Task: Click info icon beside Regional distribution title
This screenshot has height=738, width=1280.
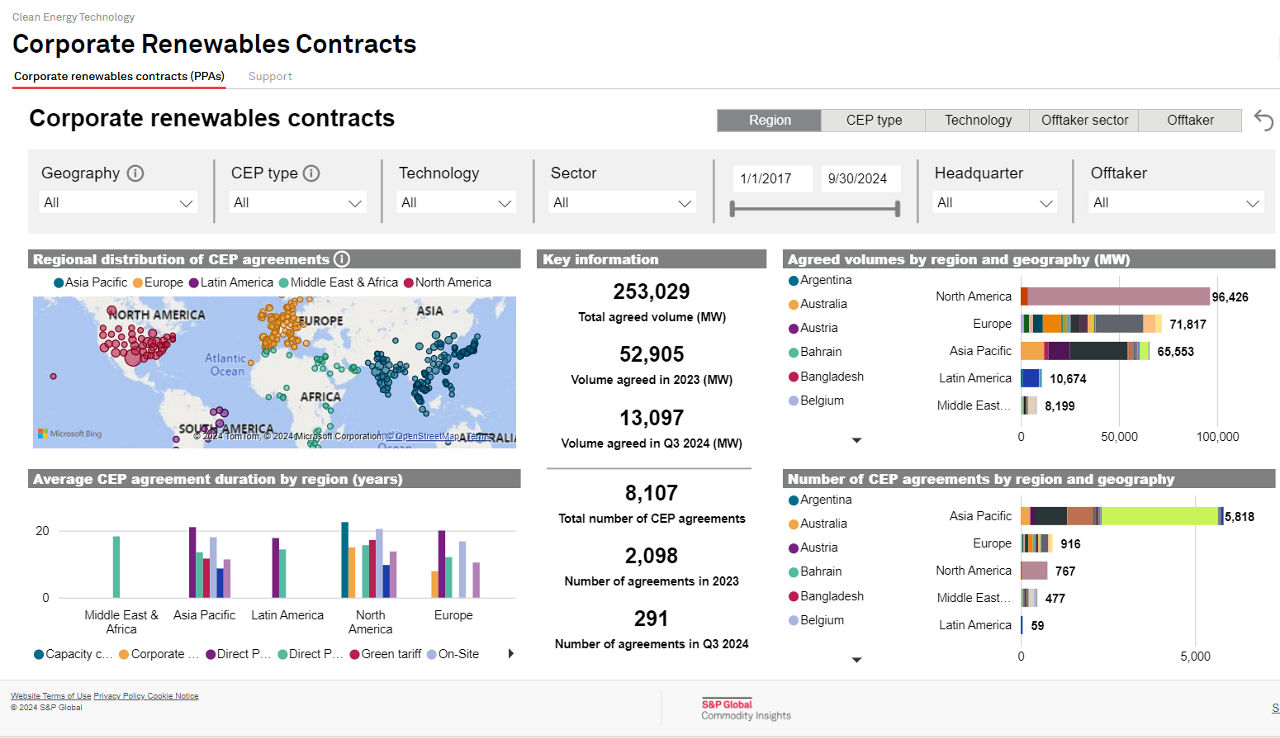Action: (x=342, y=259)
